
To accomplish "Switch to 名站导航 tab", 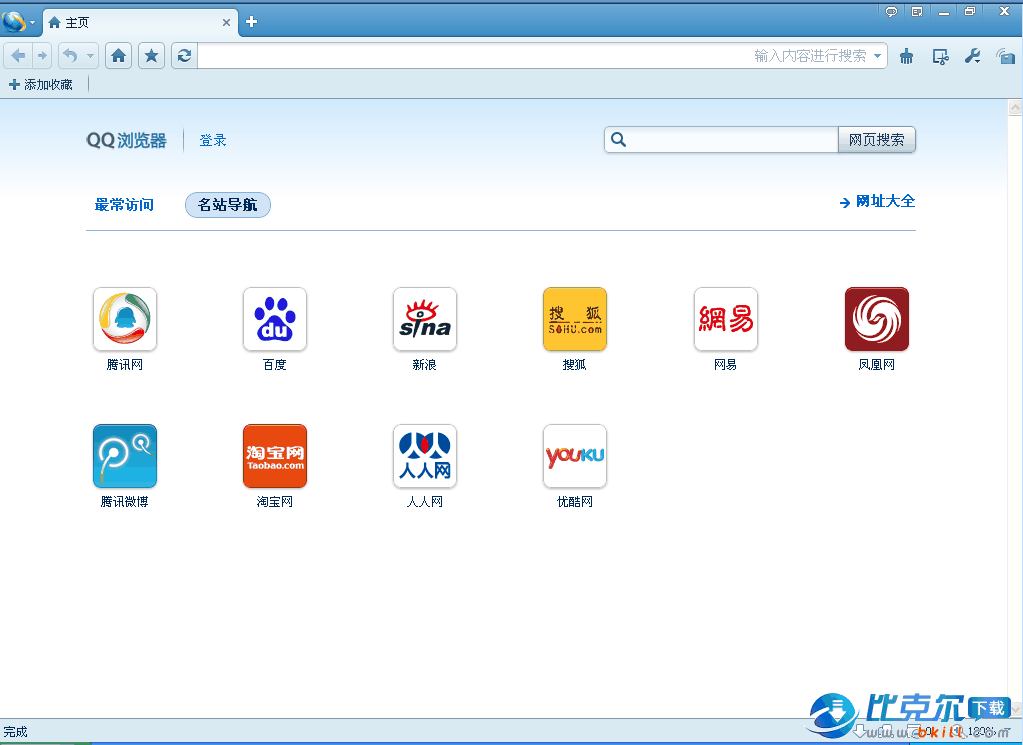I will (x=228, y=205).
